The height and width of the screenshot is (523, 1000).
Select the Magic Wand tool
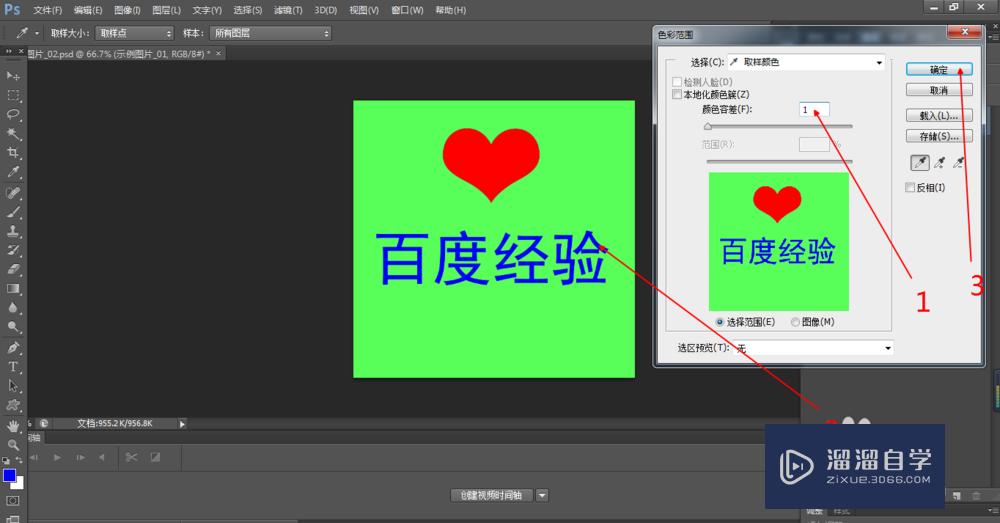click(13, 134)
